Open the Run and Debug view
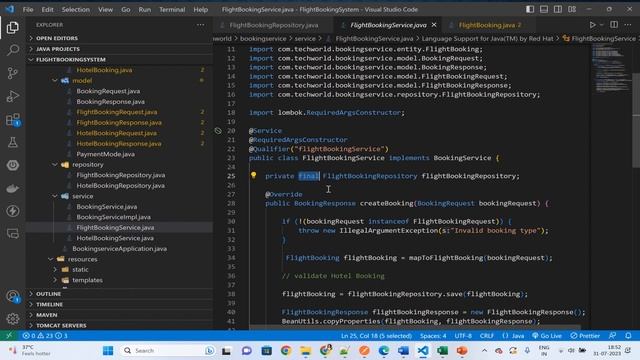640x360 pixels. click(13, 96)
